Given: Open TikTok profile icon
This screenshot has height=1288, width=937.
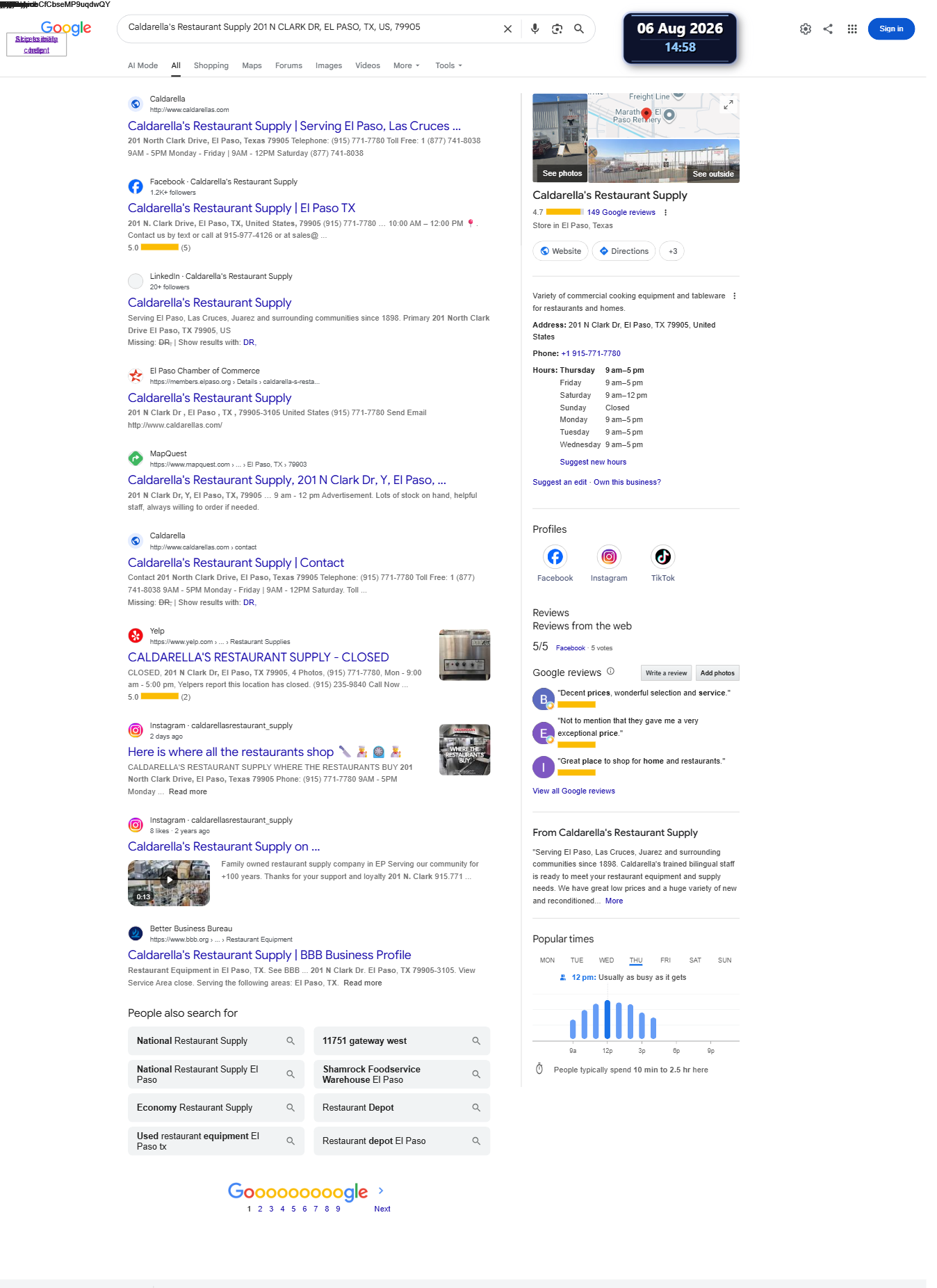Looking at the screenshot, I should tap(663, 557).
